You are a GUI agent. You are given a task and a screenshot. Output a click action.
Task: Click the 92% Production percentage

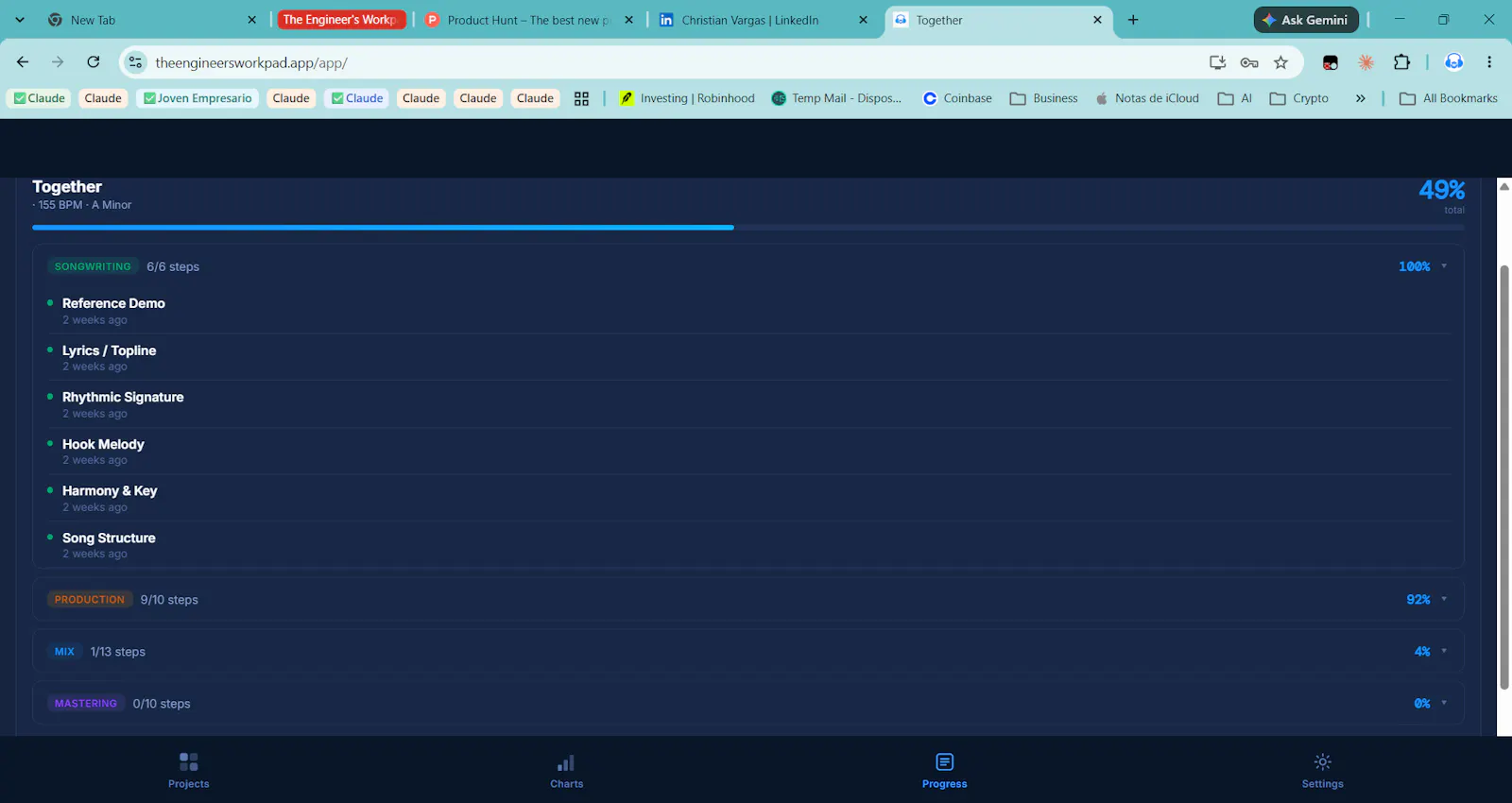click(x=1418, y=599)
